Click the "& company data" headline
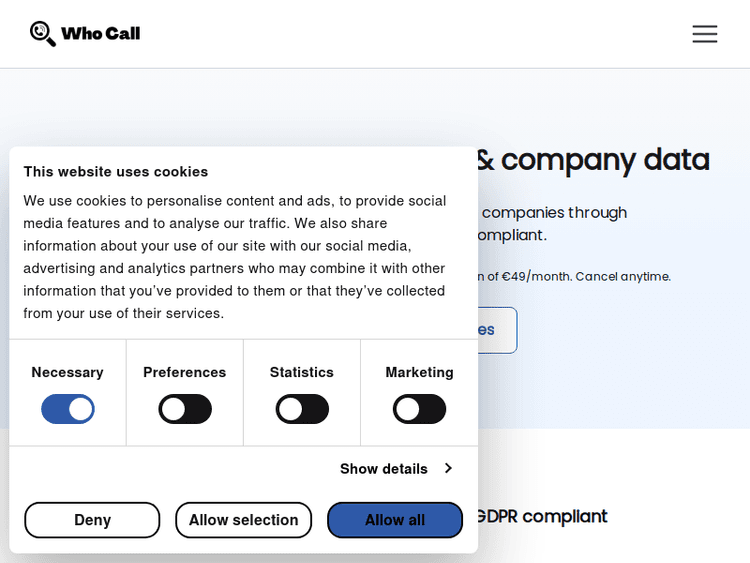This screenshot has height=563, width=750. [594, 159]
